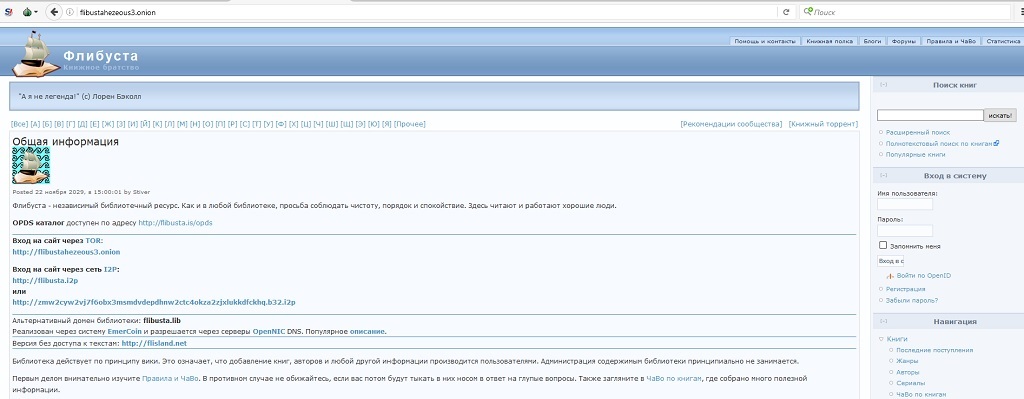Open the Книжный торрент link
1024x399 pixels.
point(823,123)
